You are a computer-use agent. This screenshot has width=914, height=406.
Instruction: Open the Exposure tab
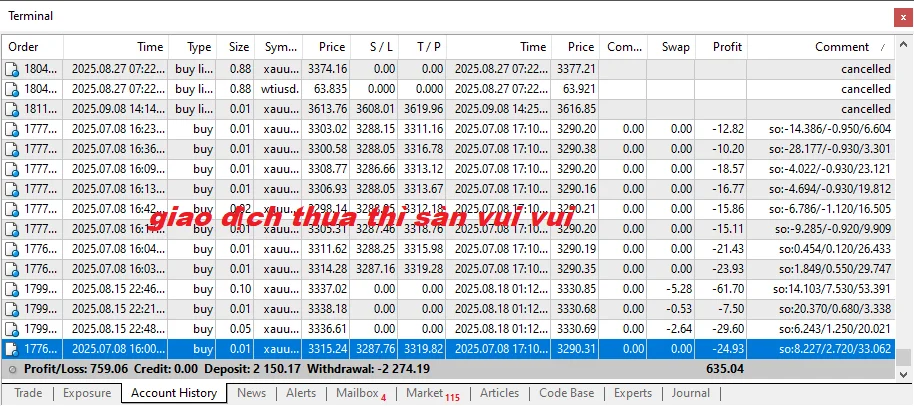(87, 393)
